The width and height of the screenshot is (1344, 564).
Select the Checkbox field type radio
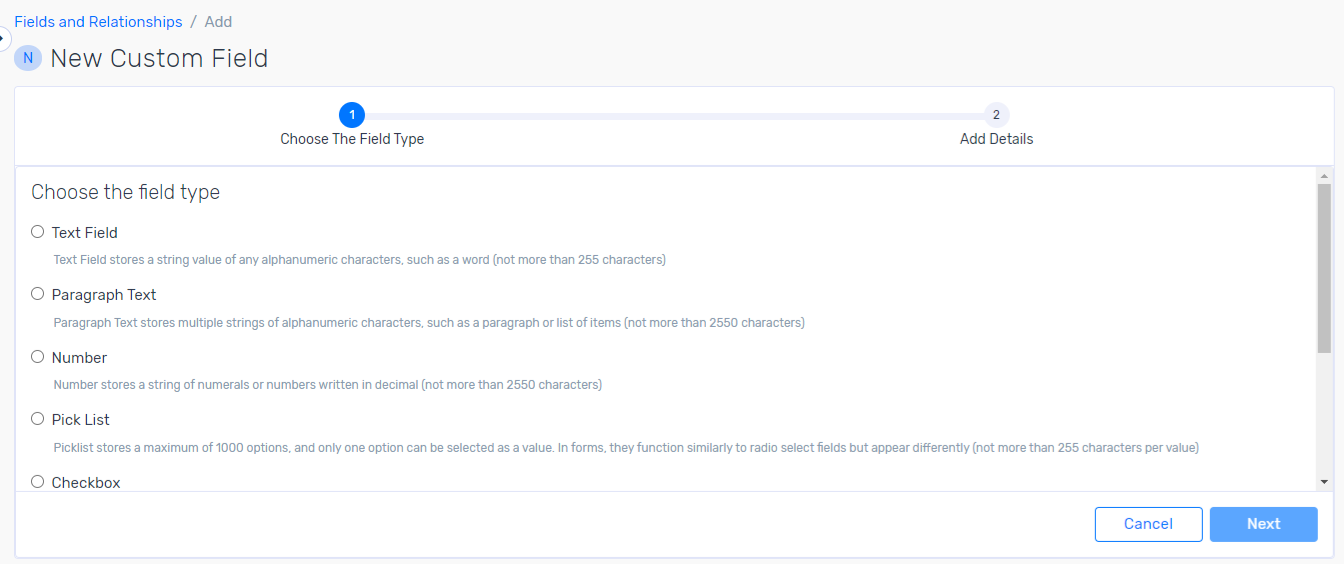coord(38,482)
